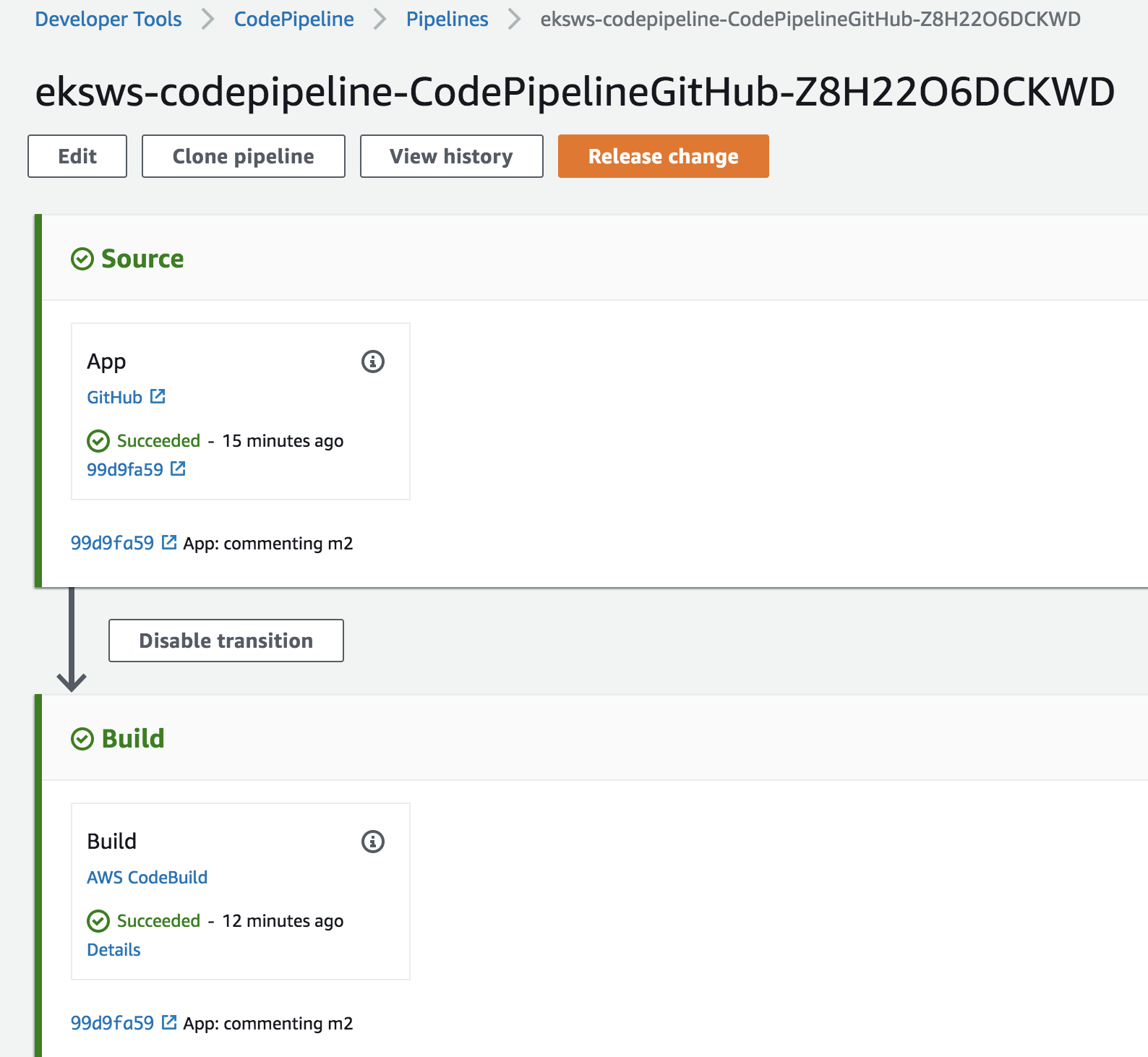This screenshot has height=1057, width=1148.
Task: Click the Build action card title
Action: click(111, 842)
